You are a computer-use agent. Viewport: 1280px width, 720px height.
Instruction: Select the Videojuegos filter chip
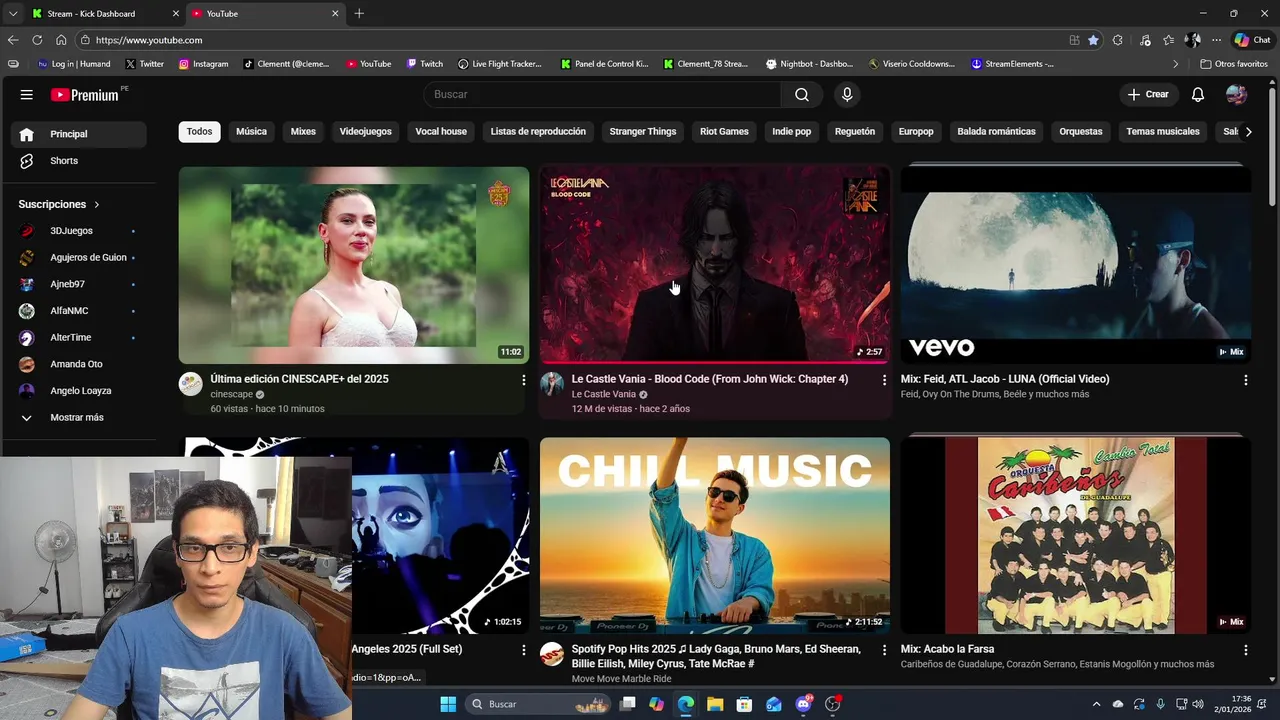[365, 132]
